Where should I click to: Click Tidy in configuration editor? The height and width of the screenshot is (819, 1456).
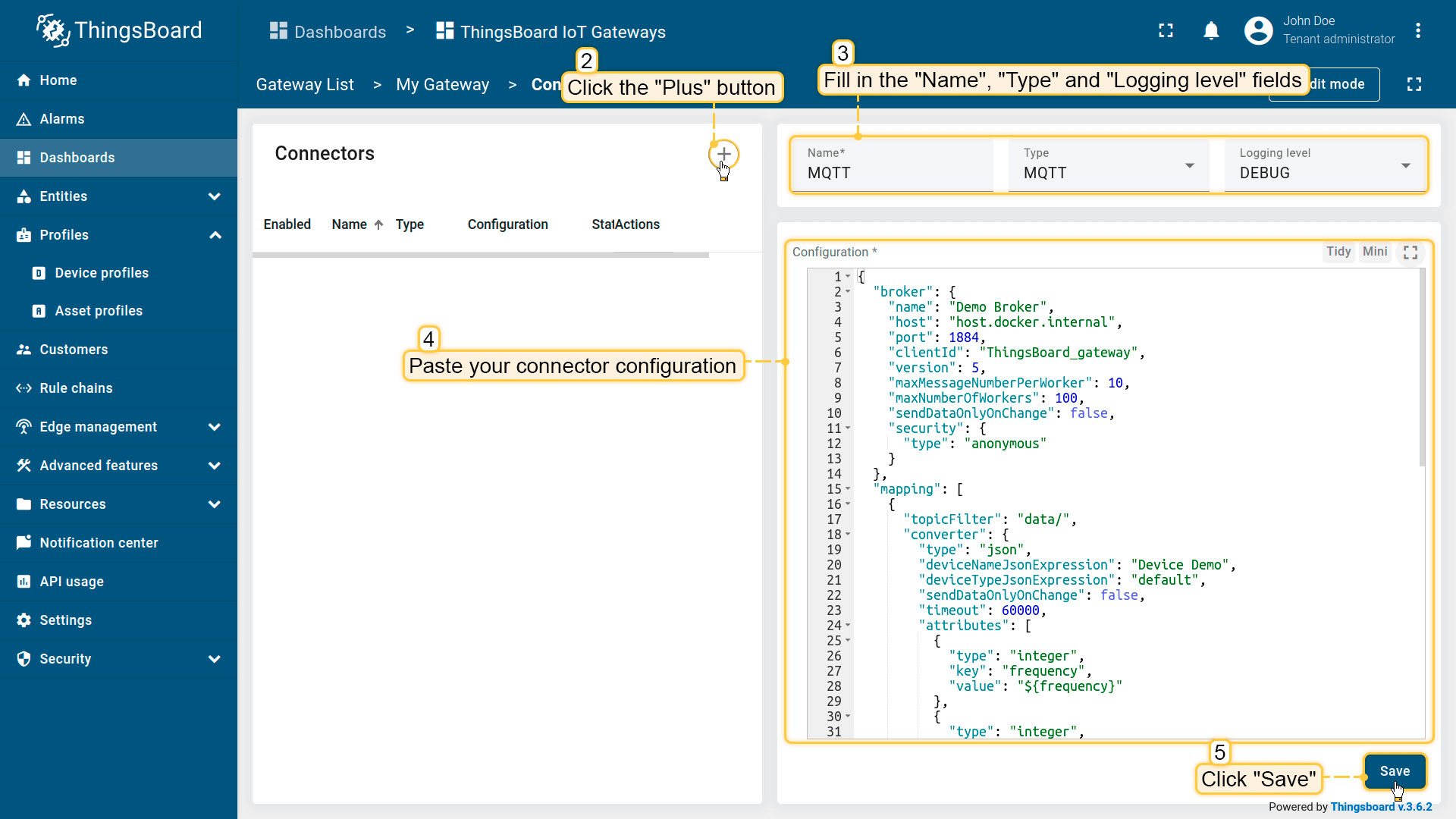click(1338, 252)
